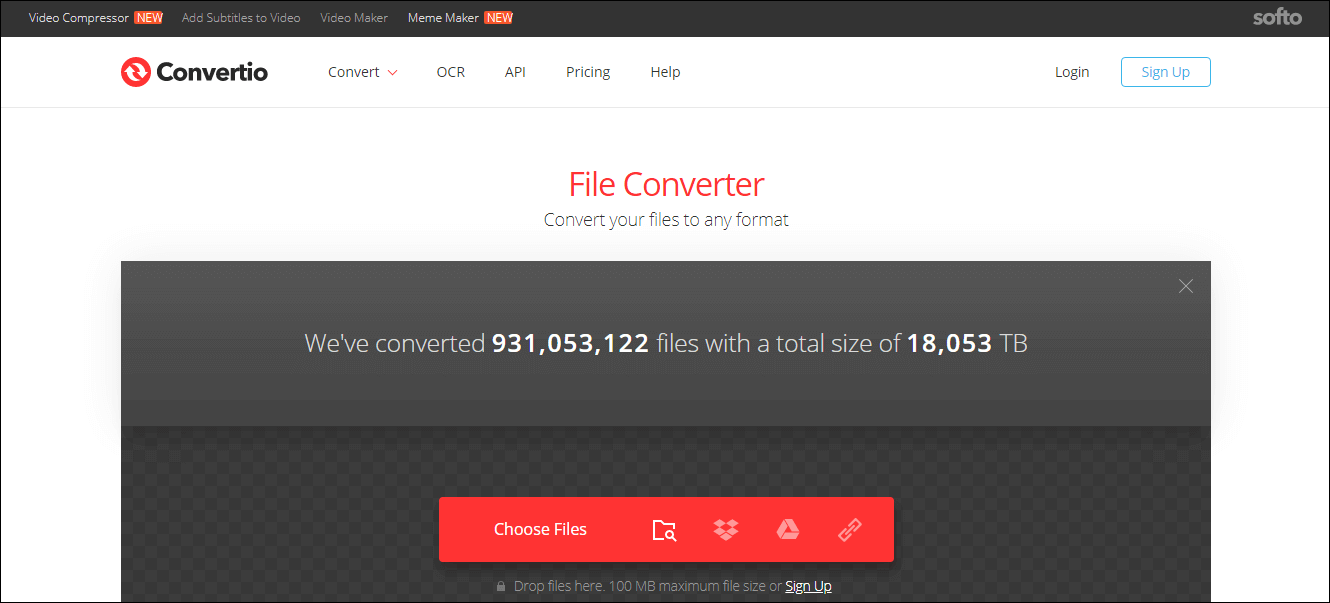Viewport: 1330px width, 603px height.
Task: Choose files from Dropbox icon
Action: click(726, 530)
